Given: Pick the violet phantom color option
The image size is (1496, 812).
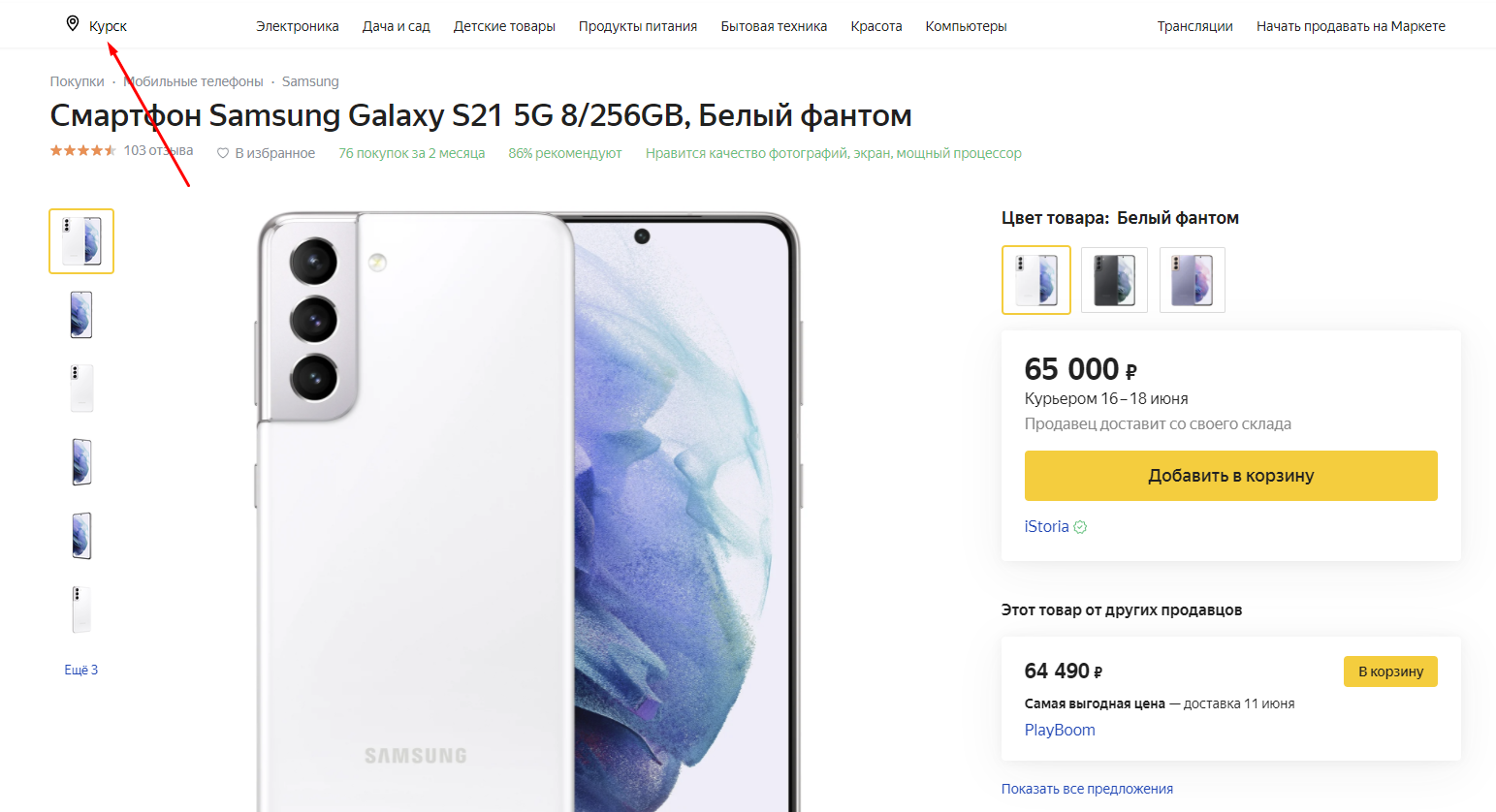Looking at the screenshot, I should pos(1192,280).
